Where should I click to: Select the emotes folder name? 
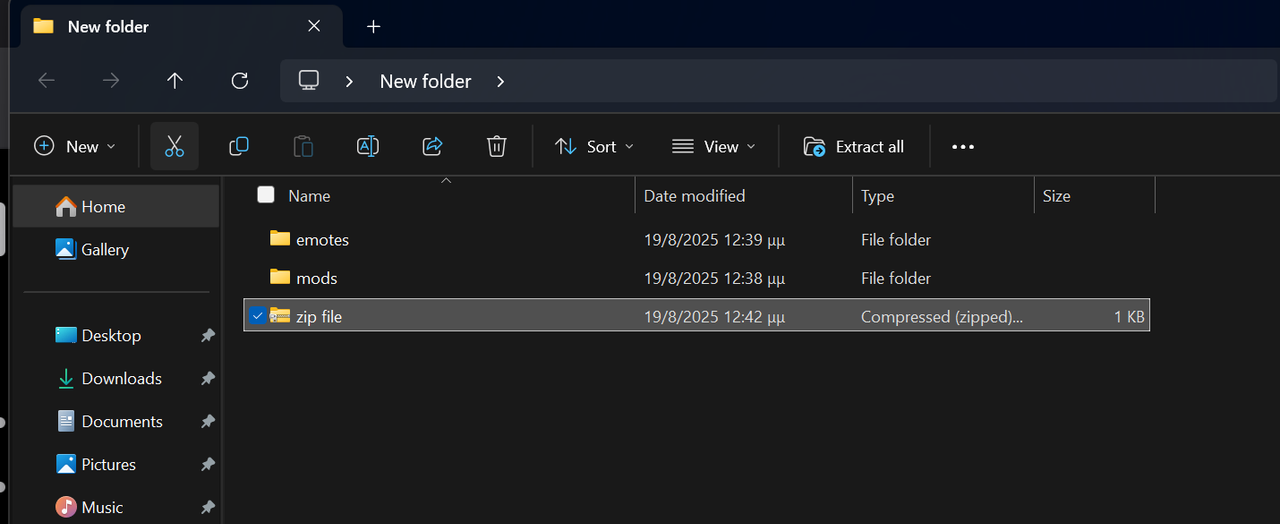coord(322,239)
